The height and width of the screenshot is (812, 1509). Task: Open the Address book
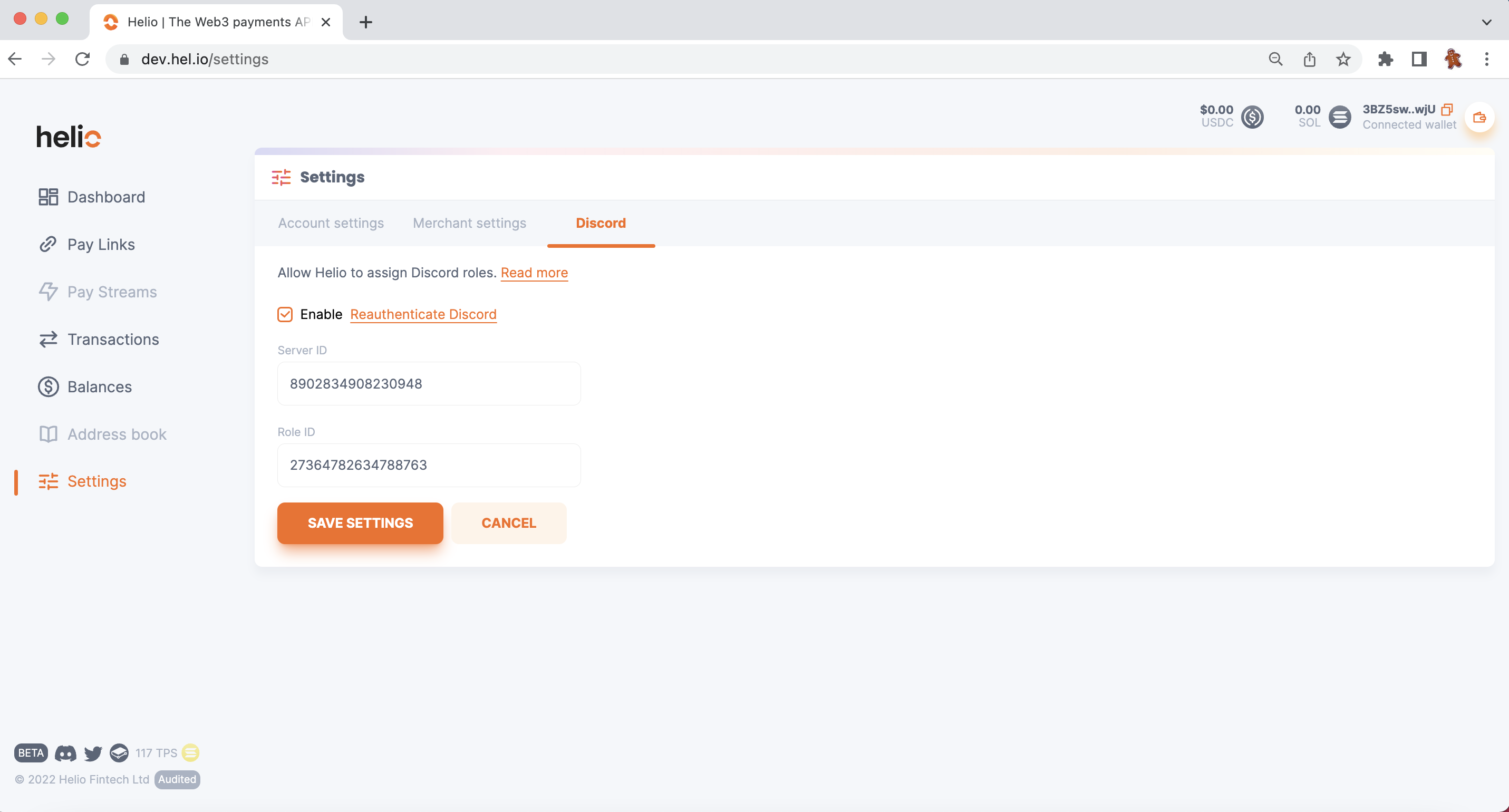click(x=102, y=434)
